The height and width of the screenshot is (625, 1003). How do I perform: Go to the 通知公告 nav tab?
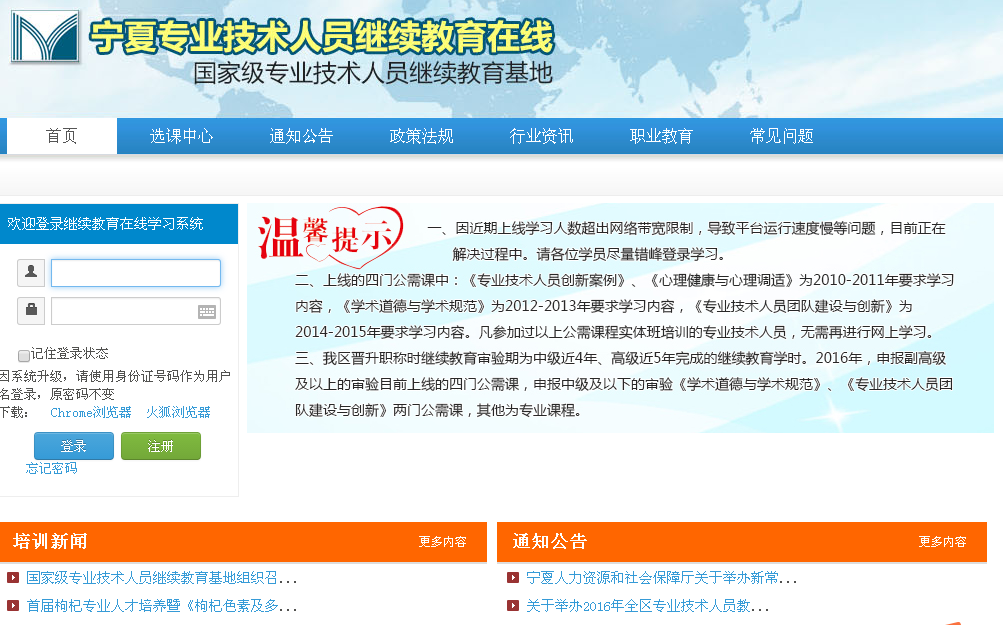(301, 136)
